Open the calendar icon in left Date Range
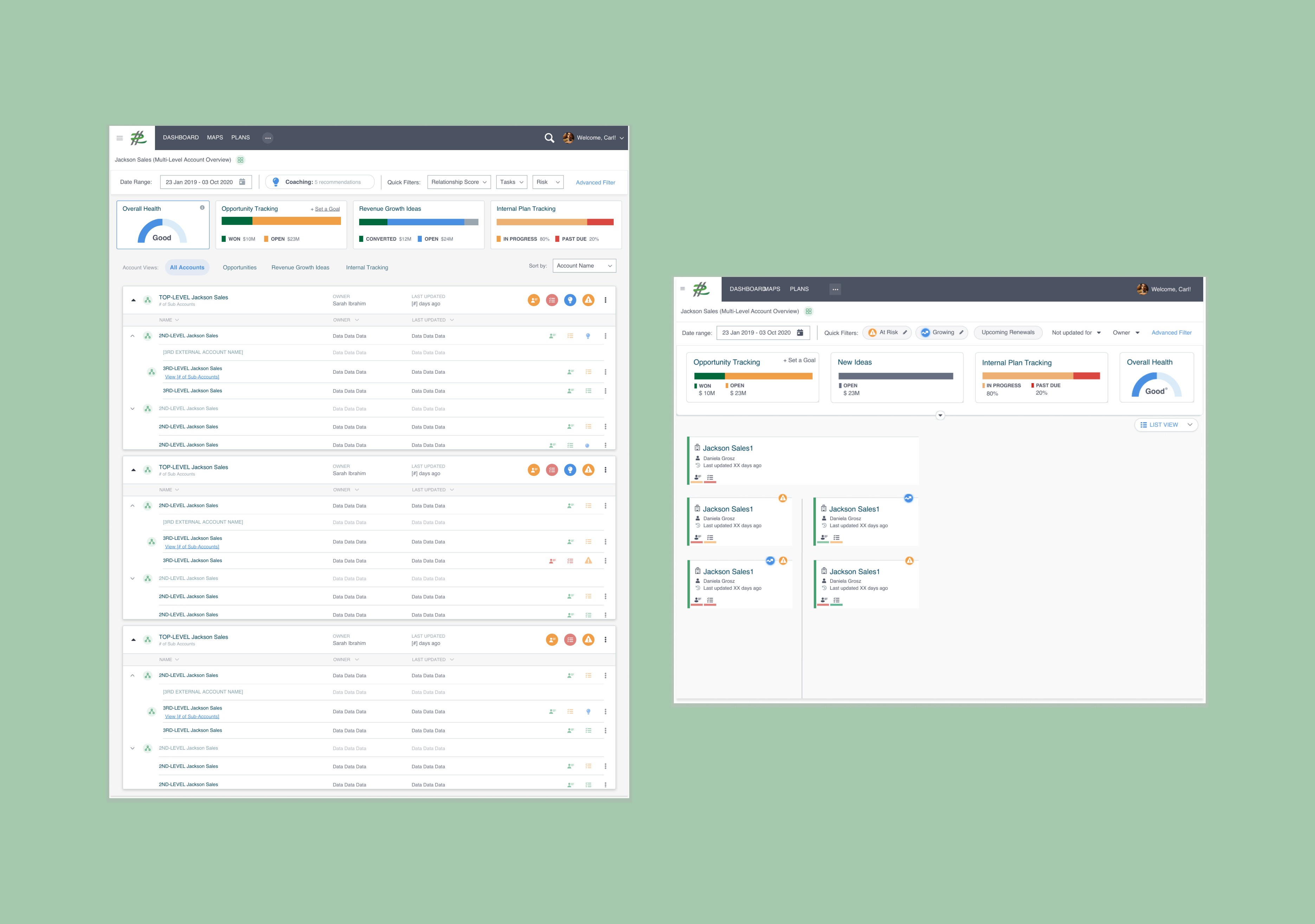This screenshot has height=924, width=1315. click(x=242, y=182)
